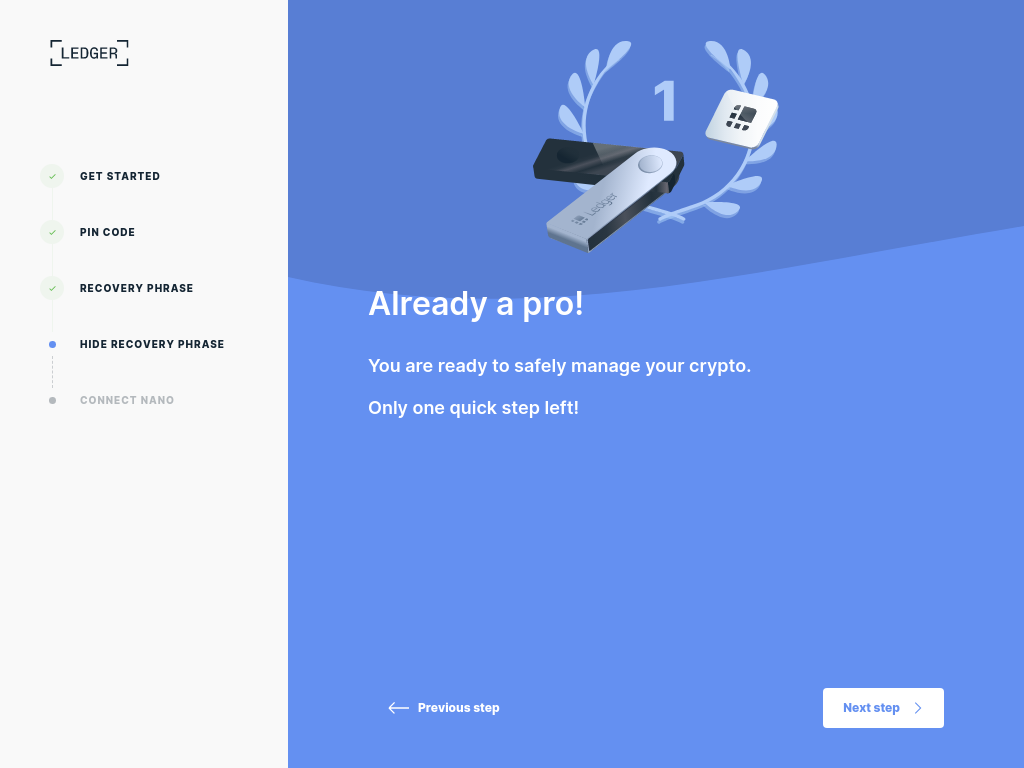The height and width of the screenshot is (768, 1024).
Task: Click the number 1 inside the wreath
Action: pos(665,101)
